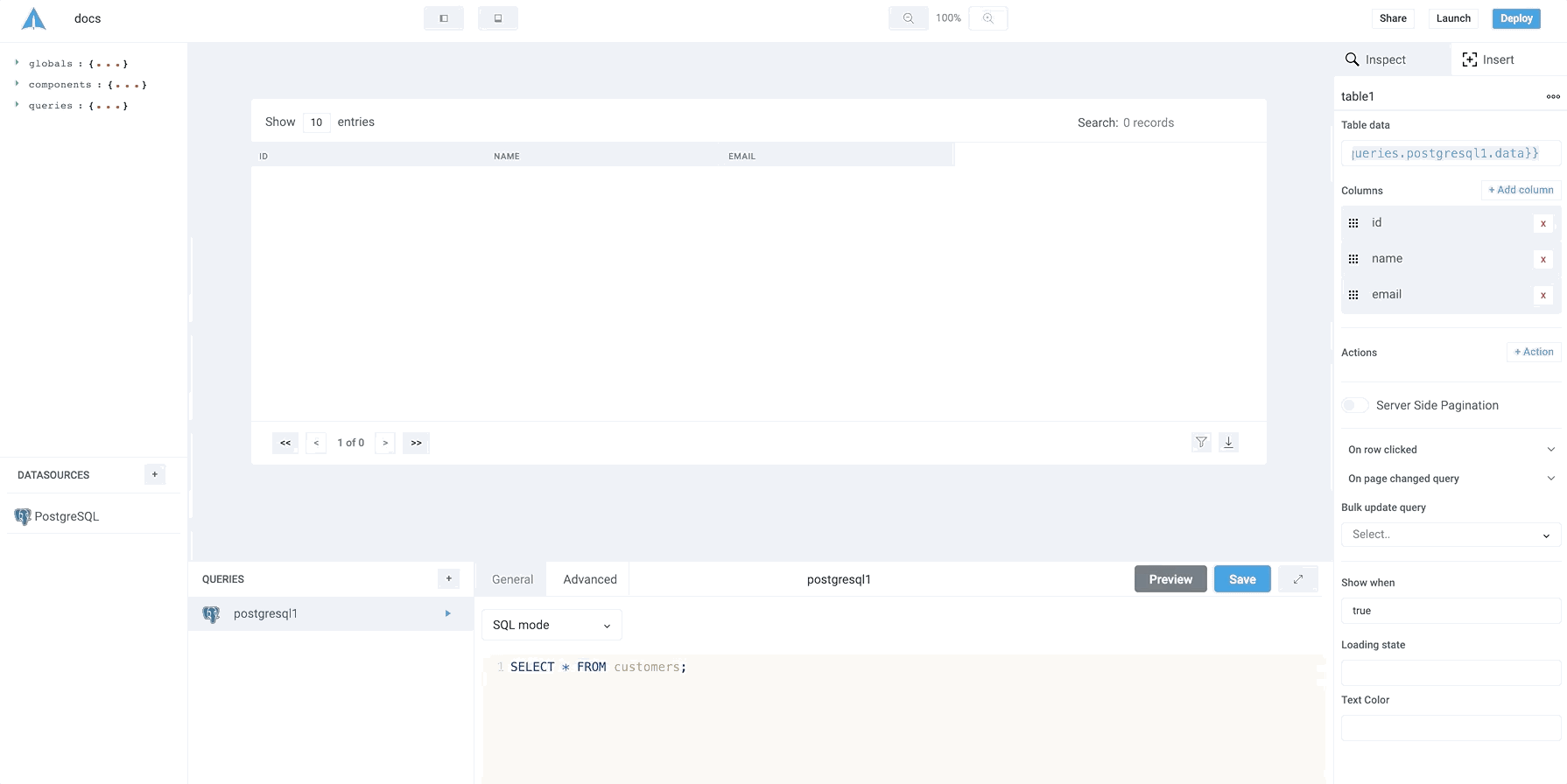
Task: Click the Text Color input field
Action: coord(1450,728)
